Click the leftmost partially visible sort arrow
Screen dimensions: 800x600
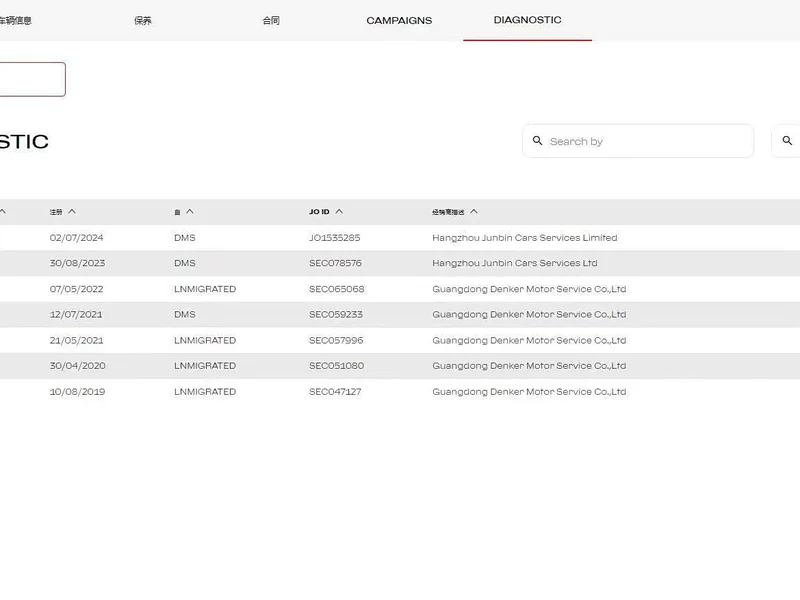2,211
